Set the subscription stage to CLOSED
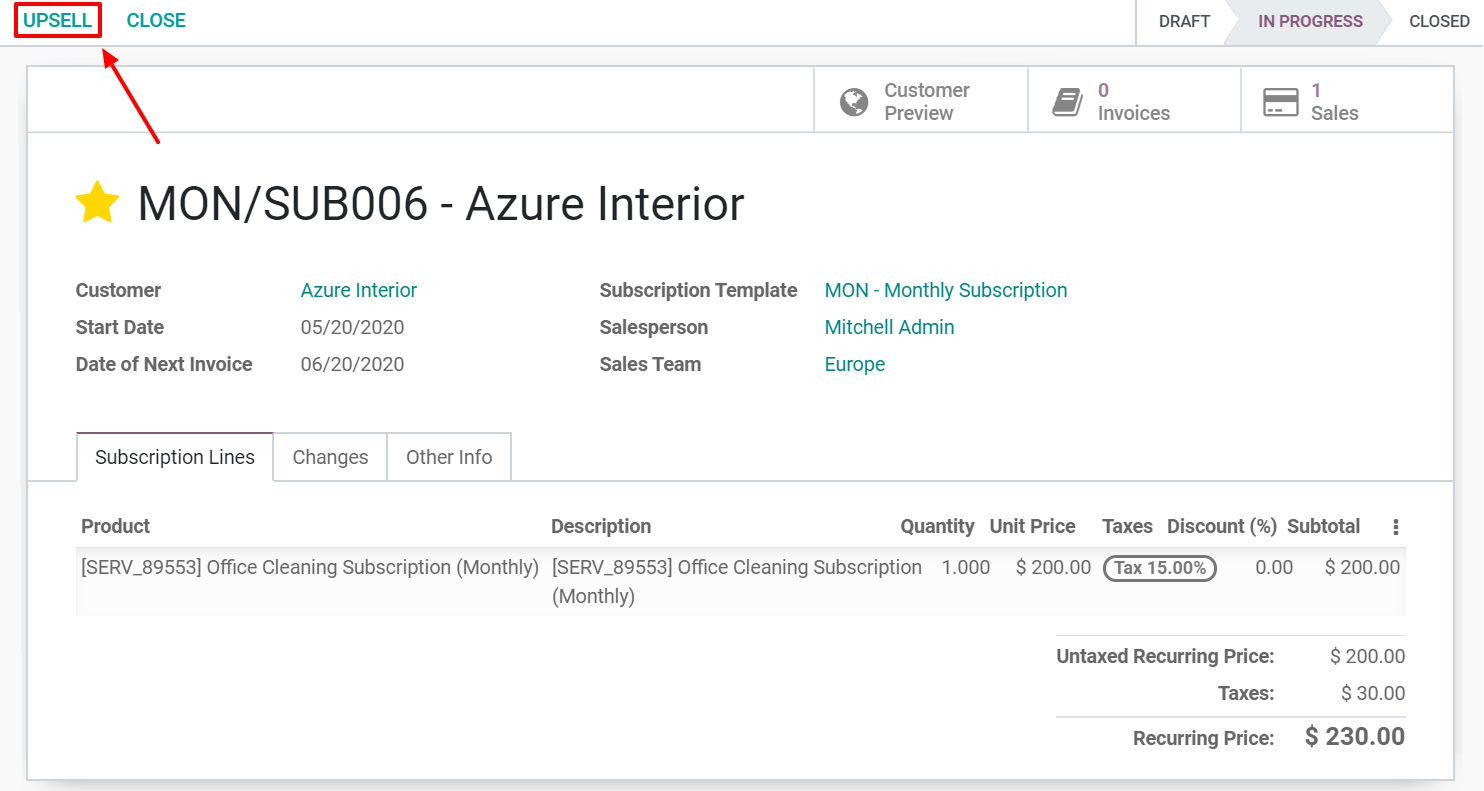The image size is (1484, 791). (x=1438, y=21)
